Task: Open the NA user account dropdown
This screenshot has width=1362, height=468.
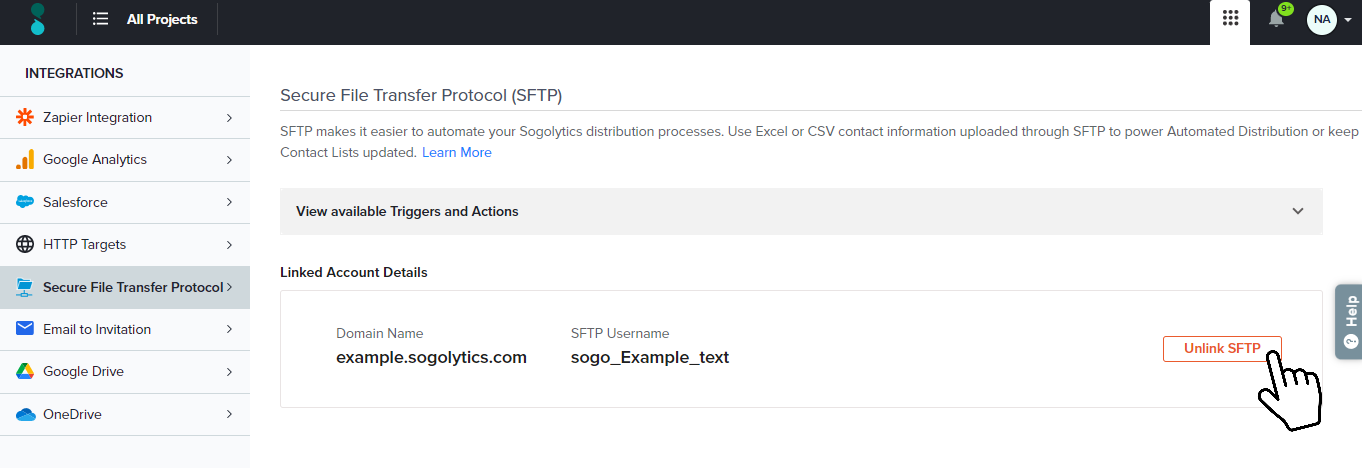Action: coord(1330,19)
